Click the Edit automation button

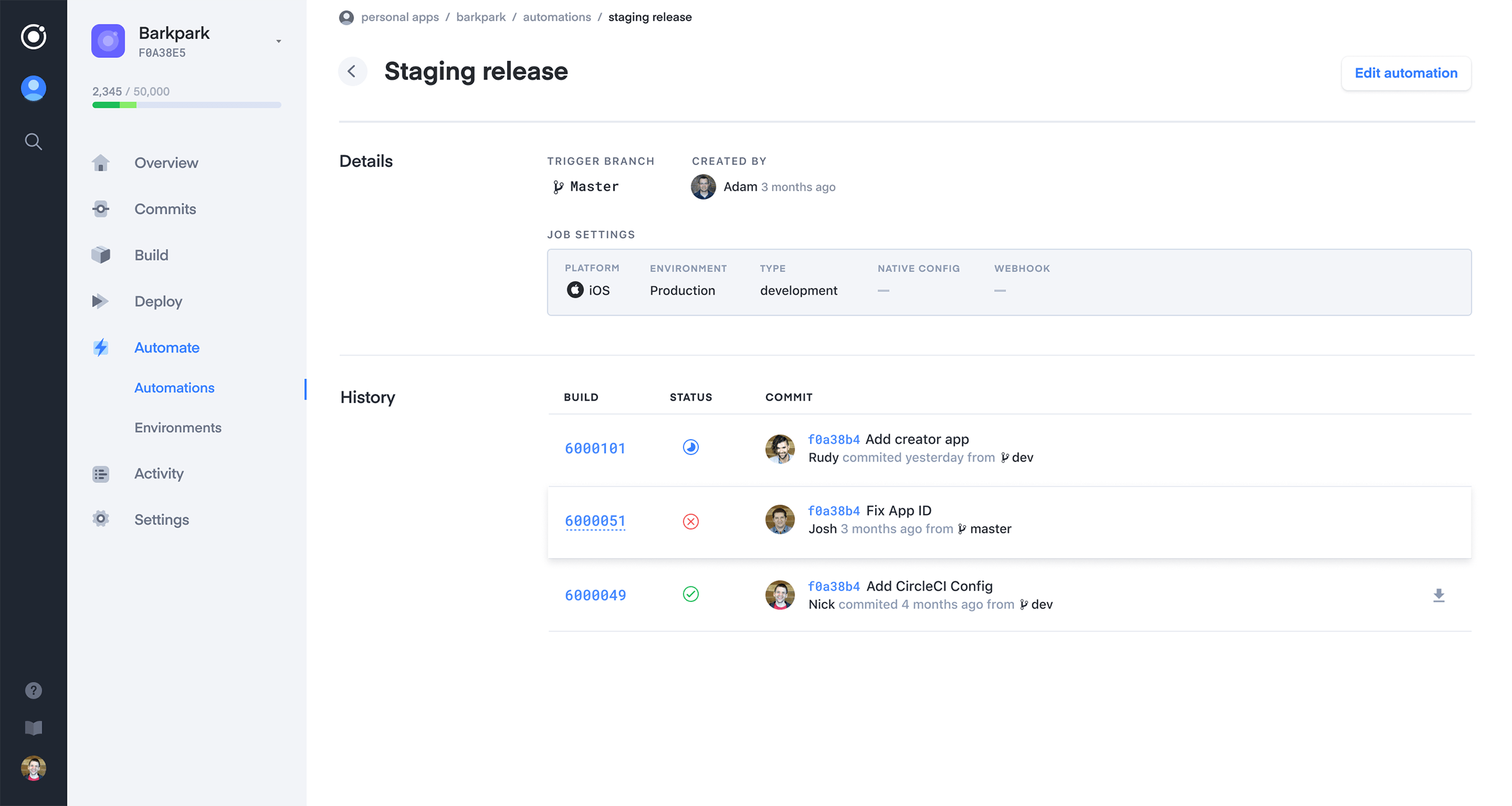click(1406, 73)
